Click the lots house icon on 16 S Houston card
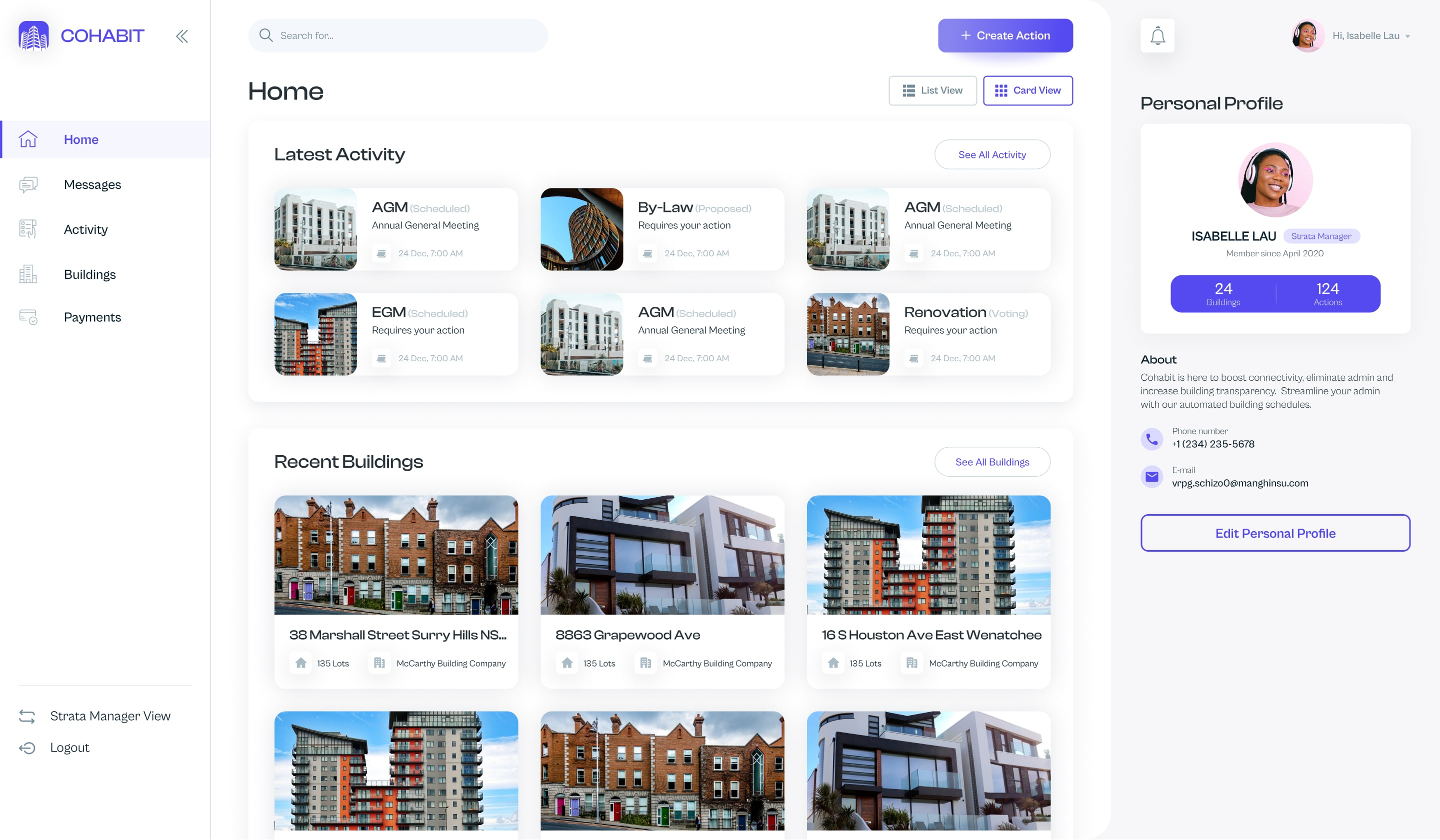The image size is (1440, 840). [x=833, y=663]
